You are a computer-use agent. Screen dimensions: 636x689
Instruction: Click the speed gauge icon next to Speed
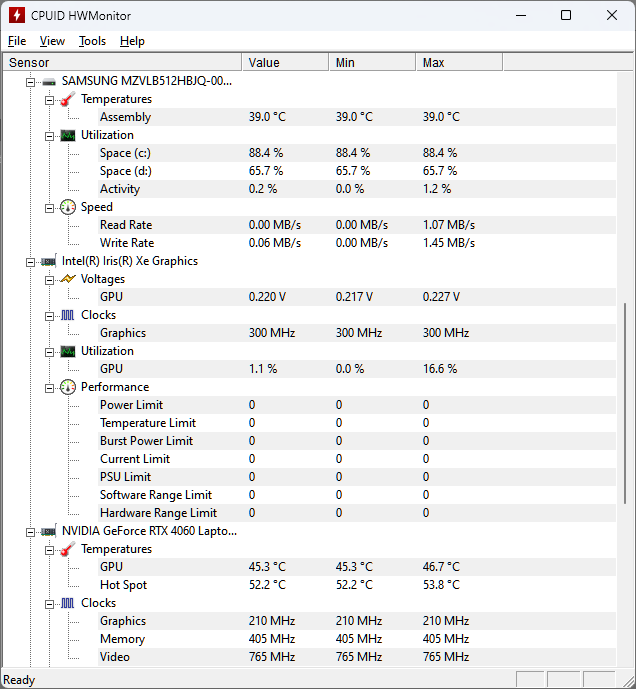(x=67, y=207)
